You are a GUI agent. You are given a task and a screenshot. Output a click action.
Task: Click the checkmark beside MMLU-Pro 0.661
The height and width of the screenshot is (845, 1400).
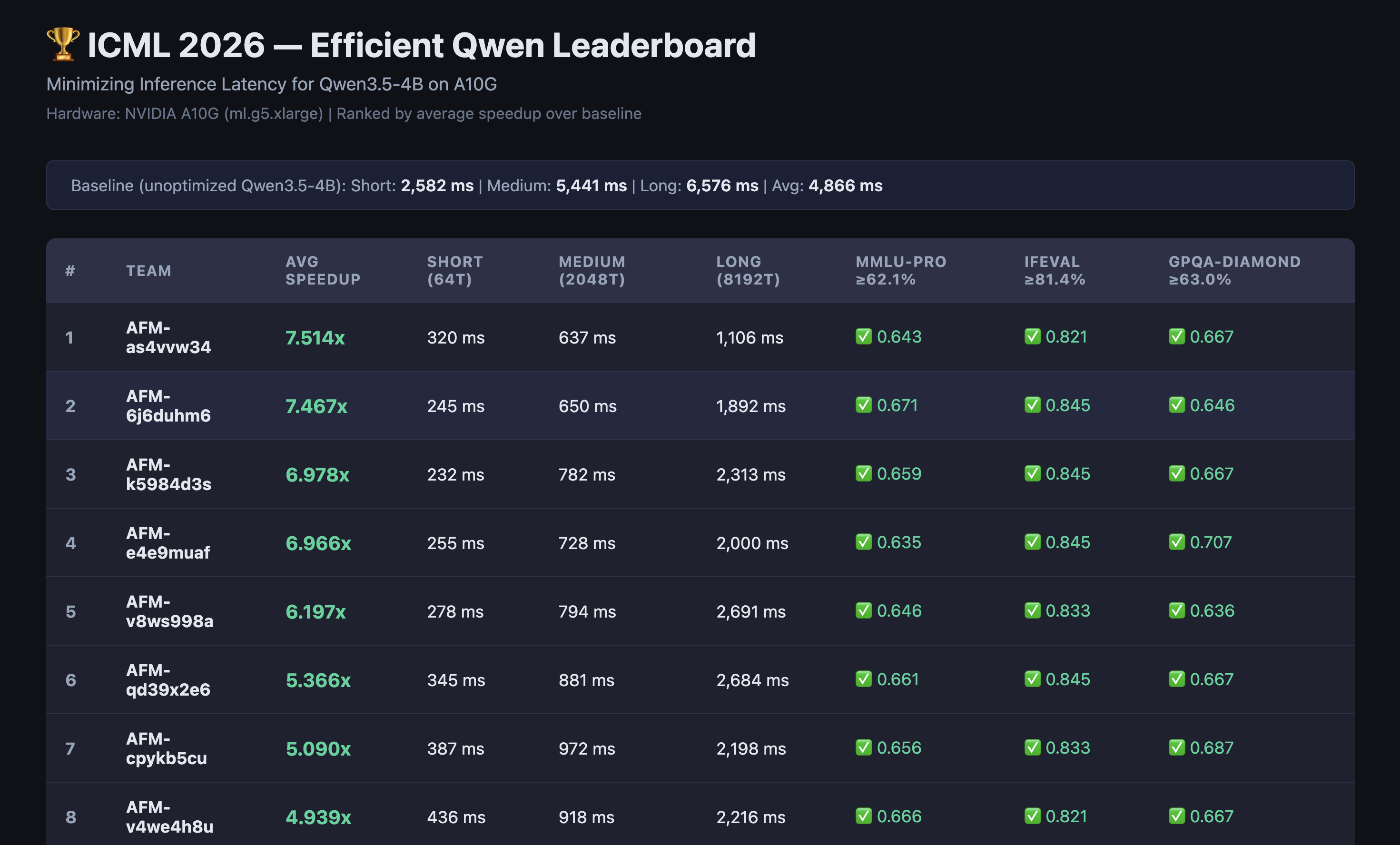(864, 679)
